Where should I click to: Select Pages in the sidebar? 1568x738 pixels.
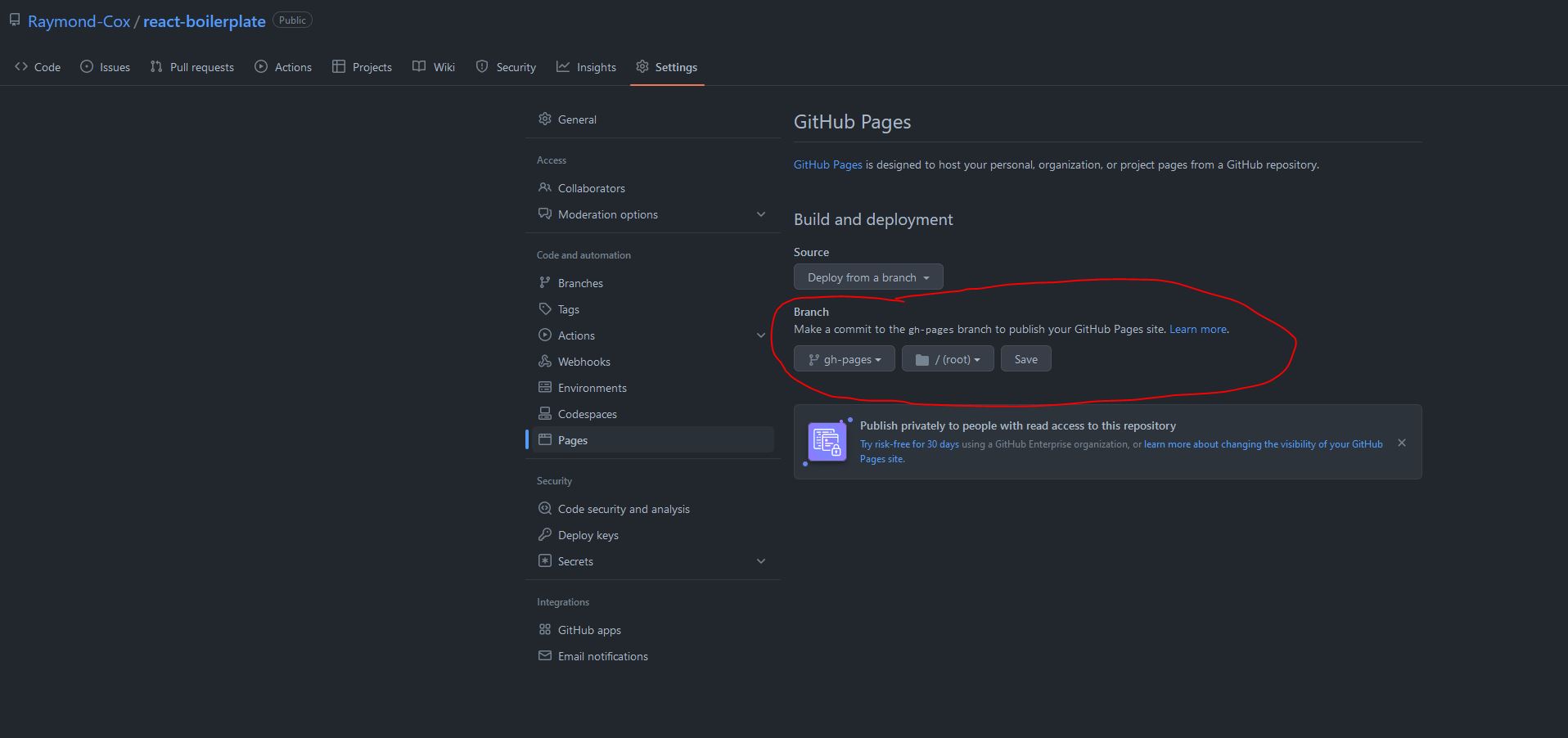click(x=653, y=440)
